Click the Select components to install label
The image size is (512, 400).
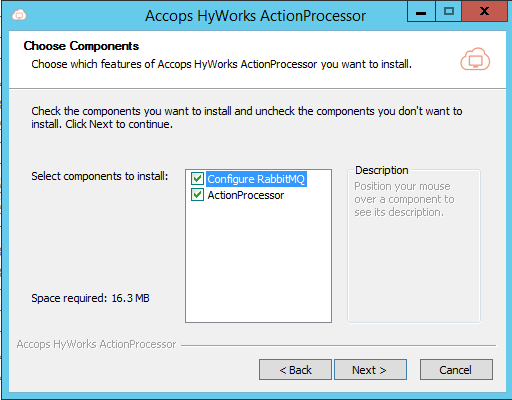pyautogui.click(x=100, y=176)
